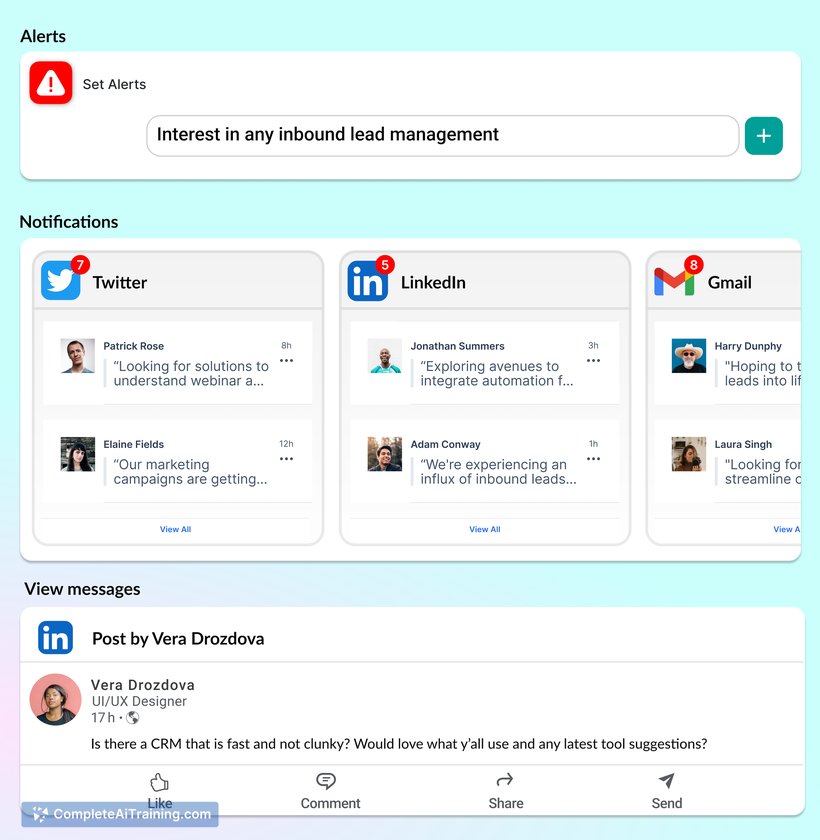820x840 pixels.
Task: Open more options for Patrick Rose's tweet
Action: click(287, 361)
